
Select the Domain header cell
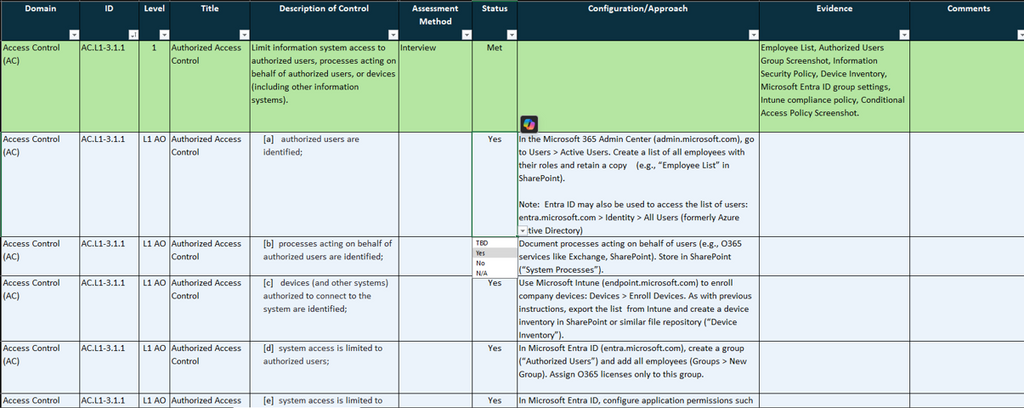click(x=40, y=21)
